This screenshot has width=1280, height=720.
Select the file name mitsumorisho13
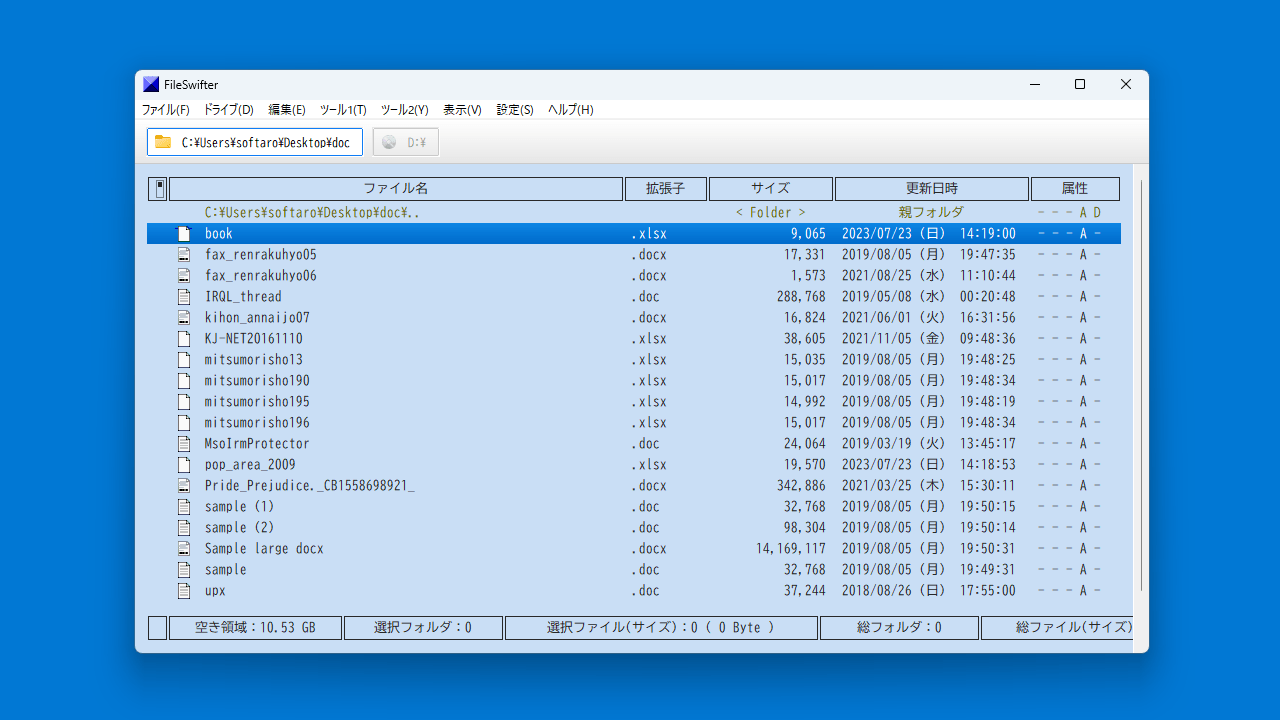(254, 359)
